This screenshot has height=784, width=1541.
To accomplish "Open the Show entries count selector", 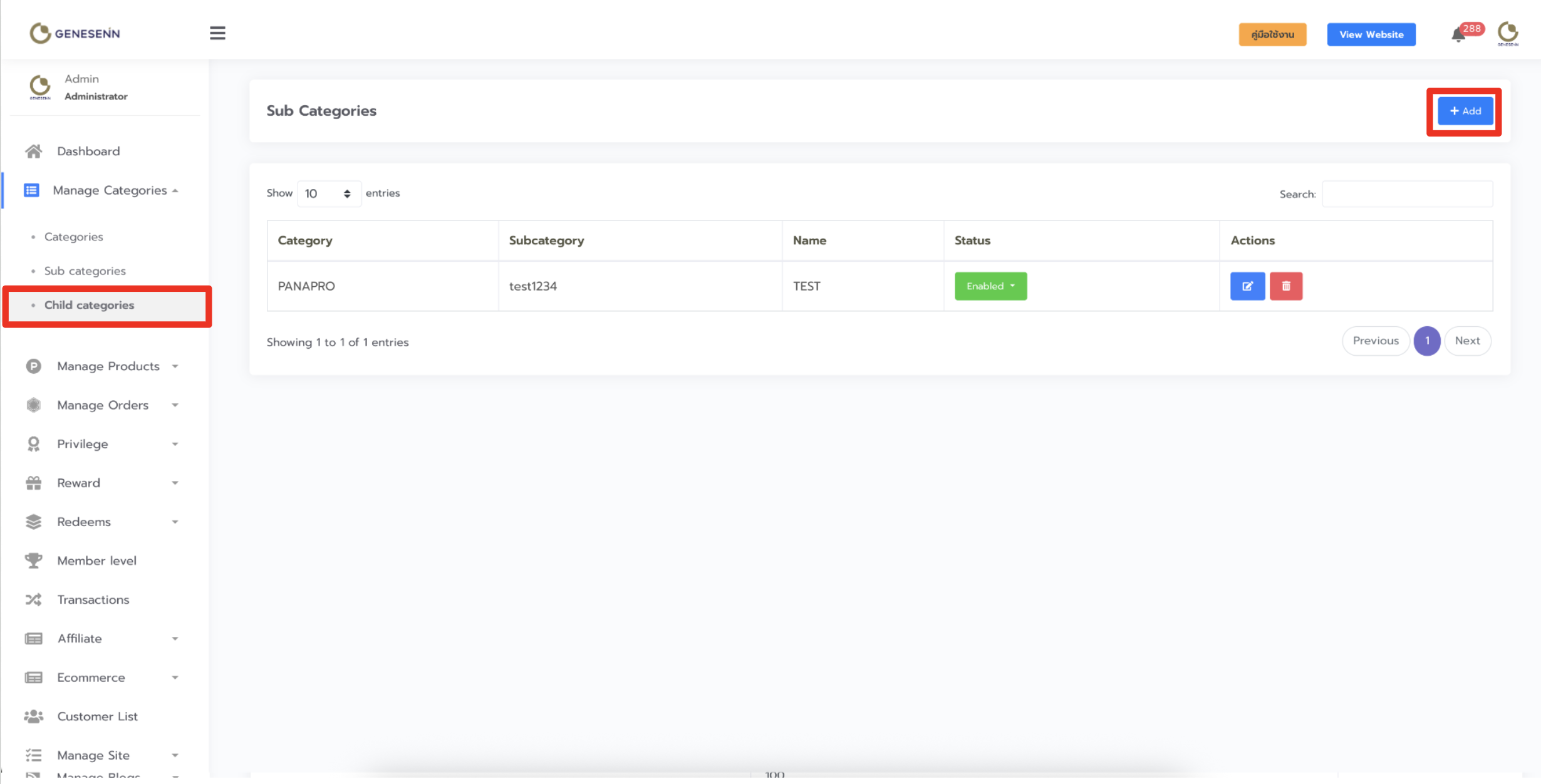I will (x=328, y=193).
